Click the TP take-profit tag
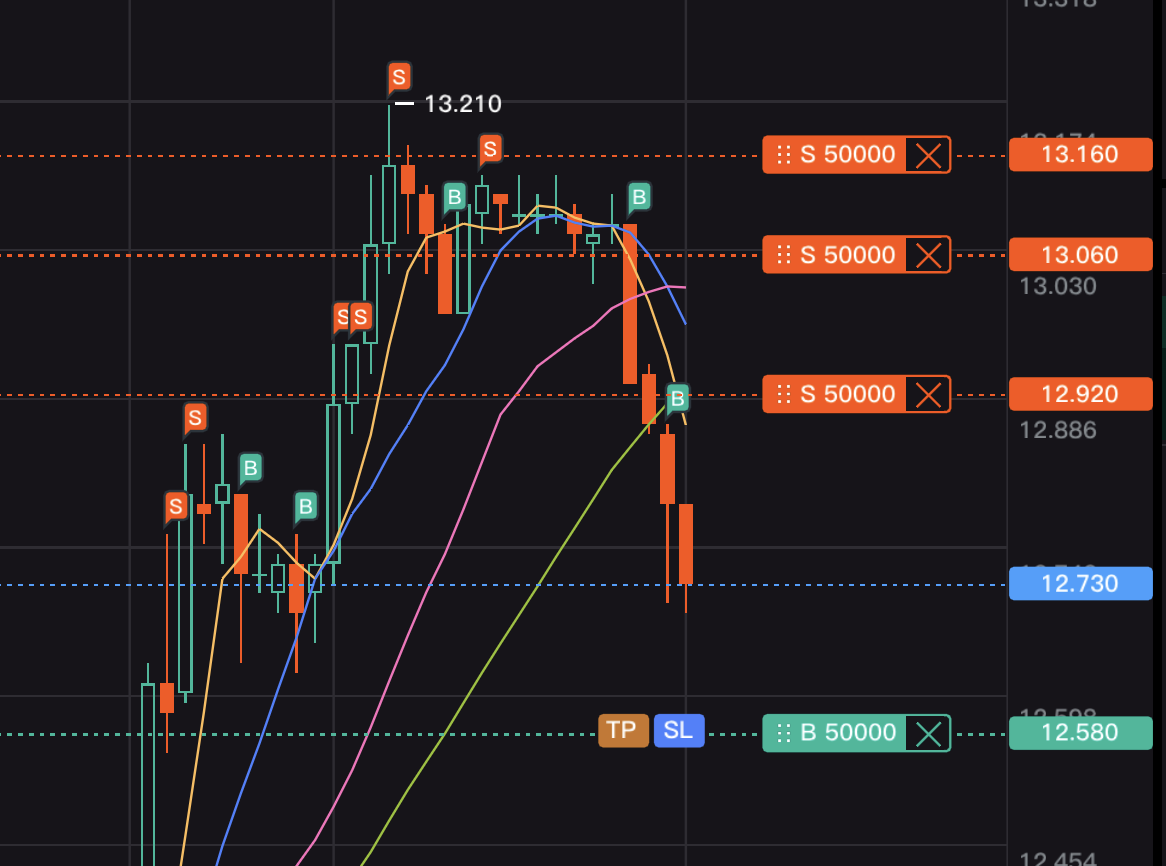 tap(623, 730)
